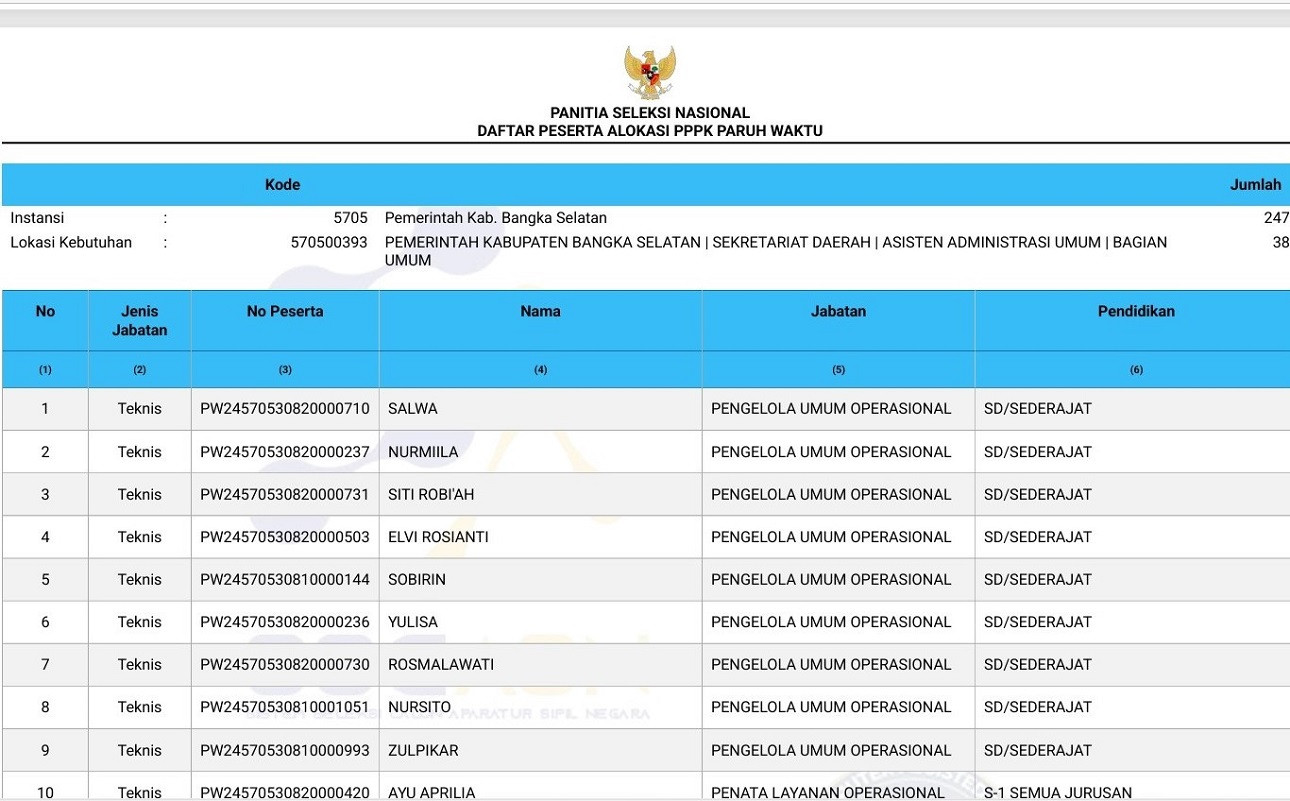Viewport: 1290px width, 801px height.
Task: Select the Instansi label
Action: 37,218
